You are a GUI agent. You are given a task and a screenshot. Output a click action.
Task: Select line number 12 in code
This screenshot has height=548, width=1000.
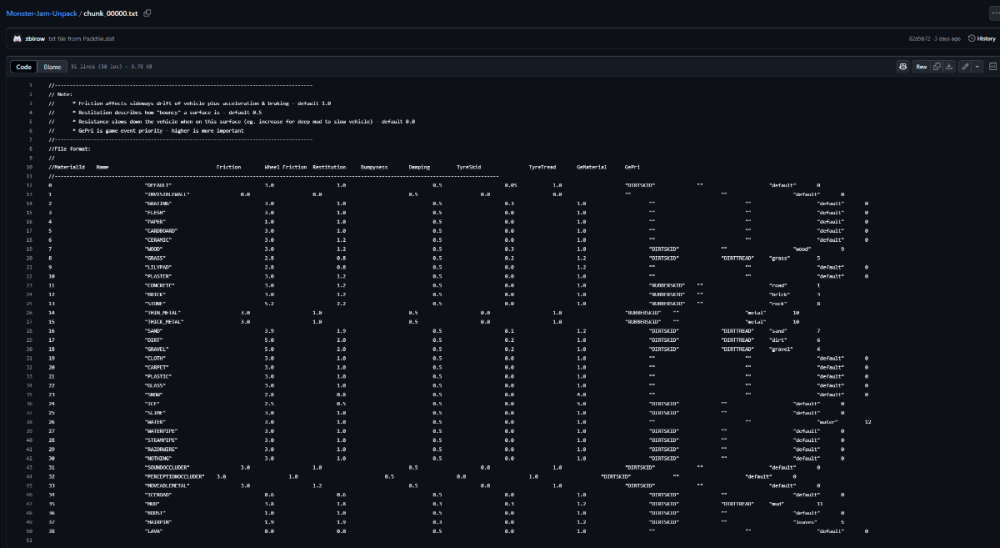pos(30,185)
